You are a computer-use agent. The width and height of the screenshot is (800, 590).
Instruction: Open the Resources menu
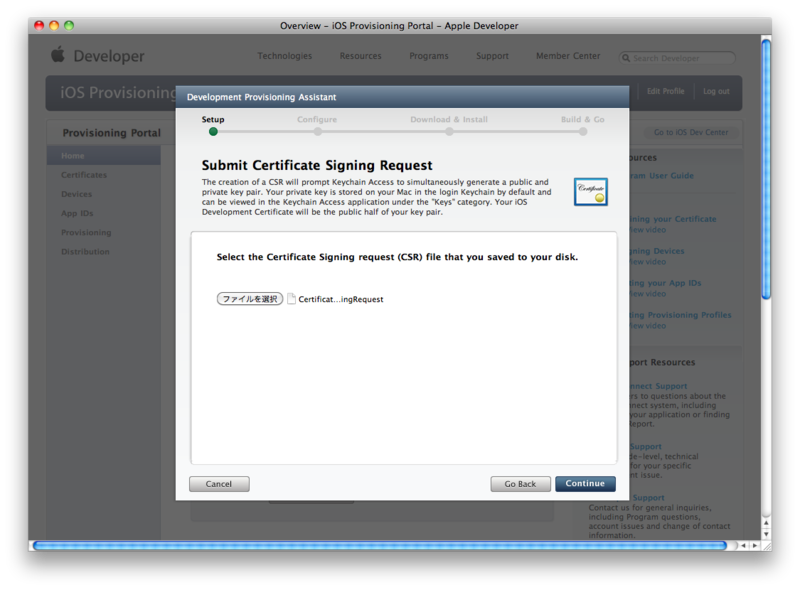coord(361,56)
